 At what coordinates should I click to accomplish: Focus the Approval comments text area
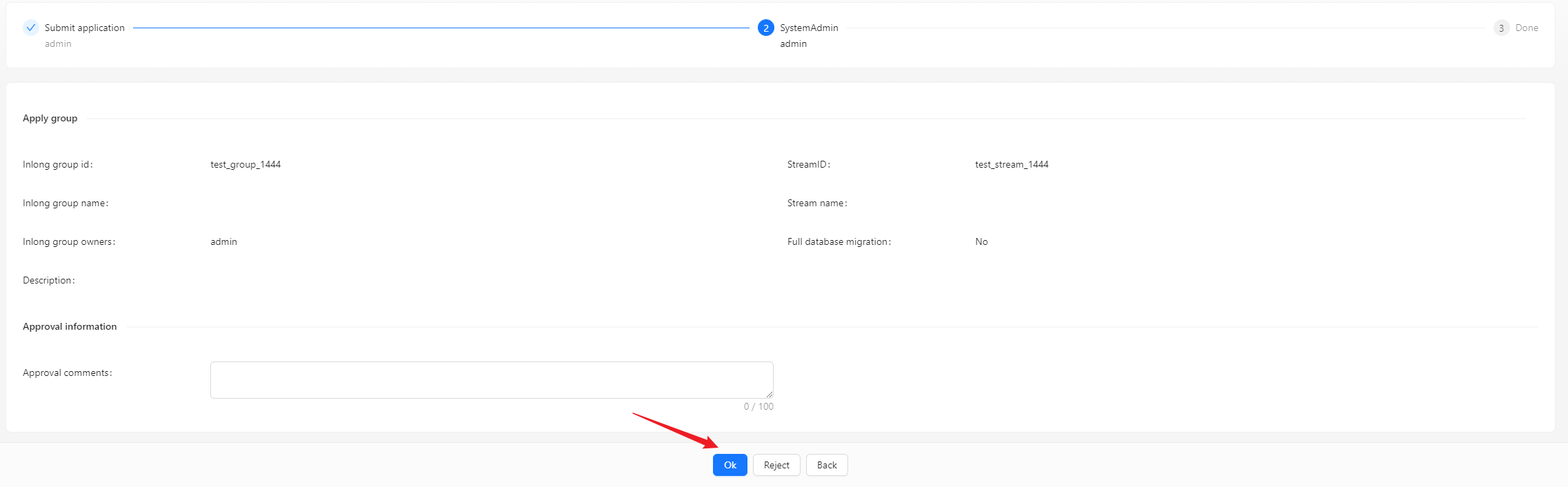(x=491, y=379)
